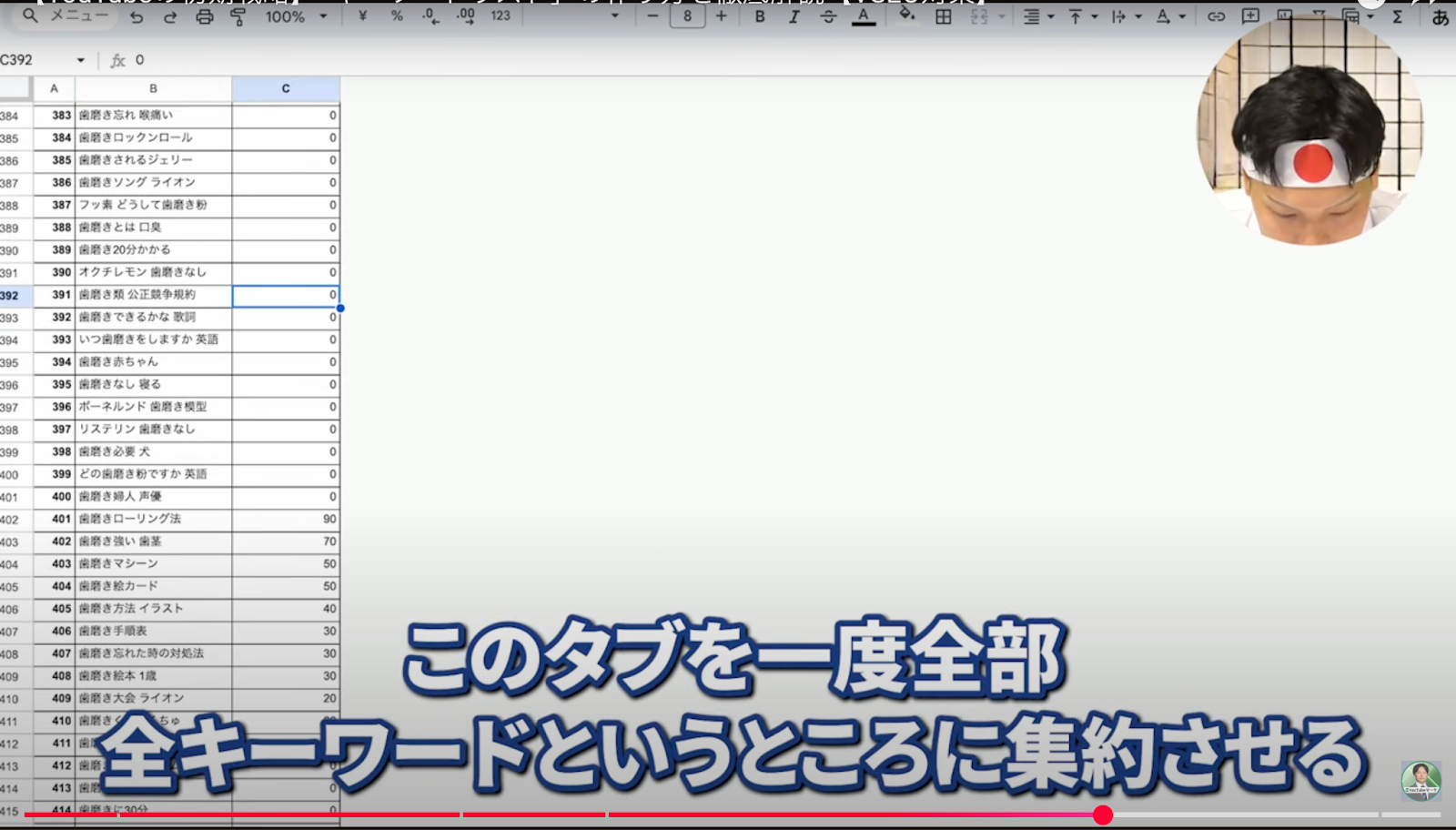1456x830 pixels.
Task: Insert a comment using the comment icon
Action: [x=1249, y=15]
